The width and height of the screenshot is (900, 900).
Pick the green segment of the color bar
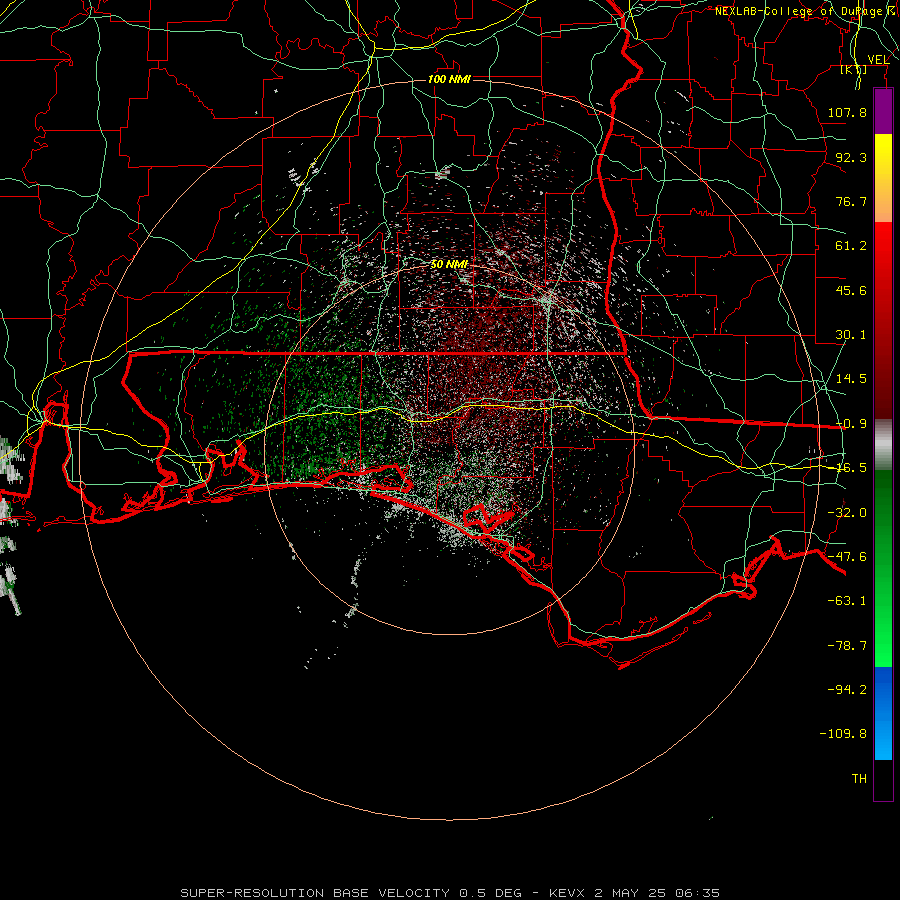tap(883, 568)
